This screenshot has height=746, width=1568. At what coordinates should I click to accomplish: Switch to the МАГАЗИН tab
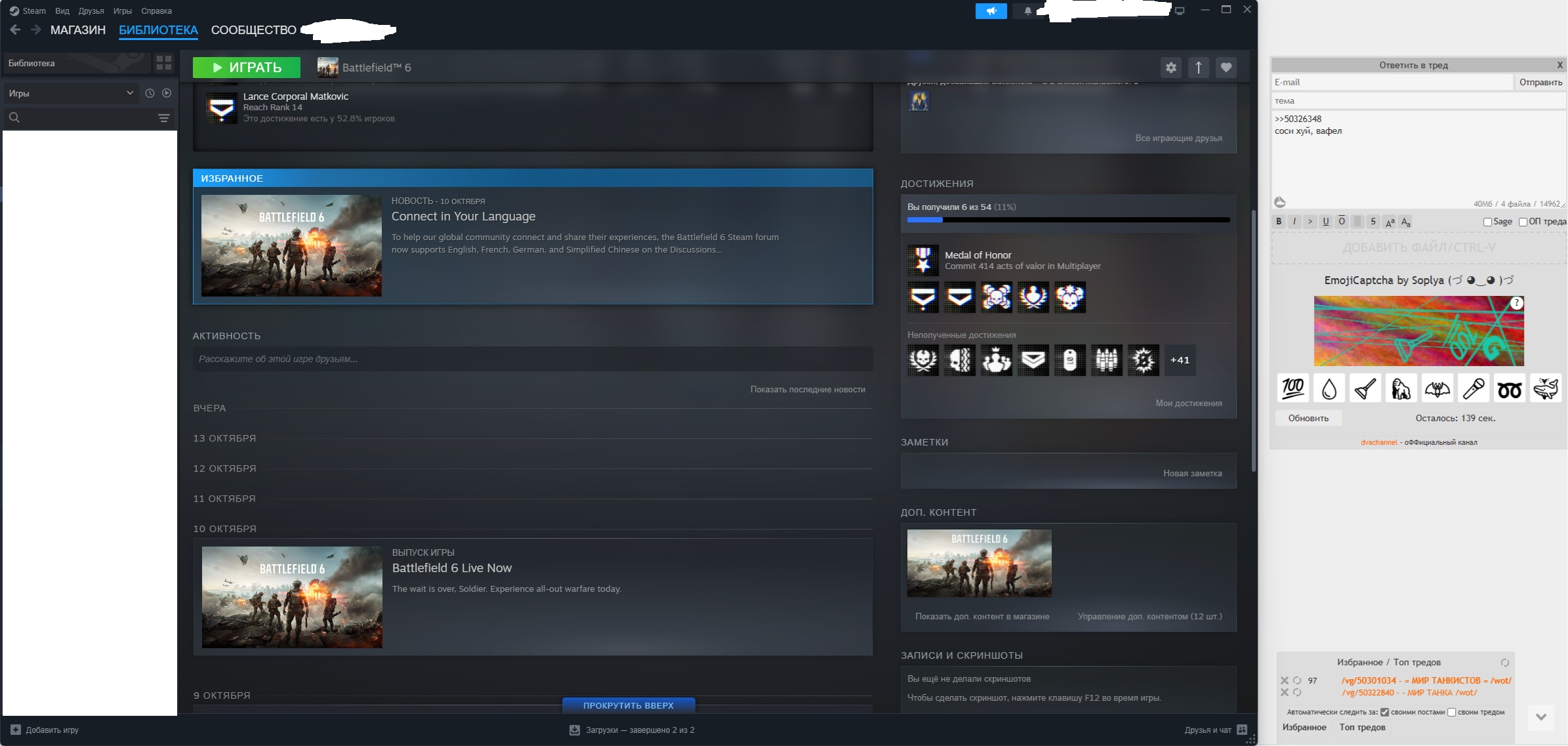pyautogui.click(x=77, y=30)
